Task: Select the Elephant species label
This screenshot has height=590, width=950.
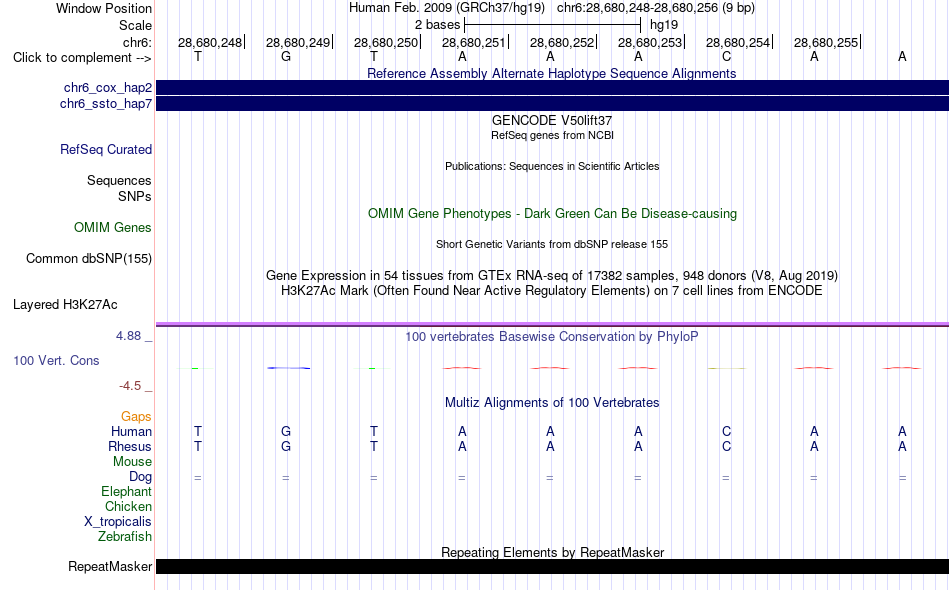Action: [x=126, y=491]
